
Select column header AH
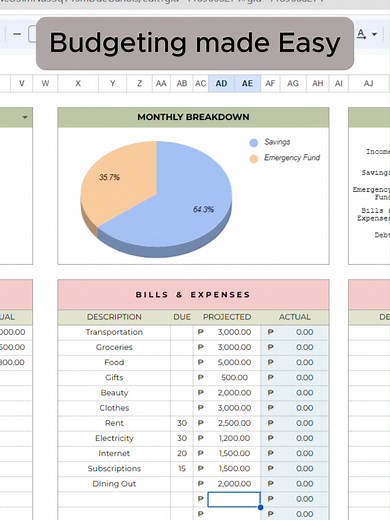click(x=318, y=83)
